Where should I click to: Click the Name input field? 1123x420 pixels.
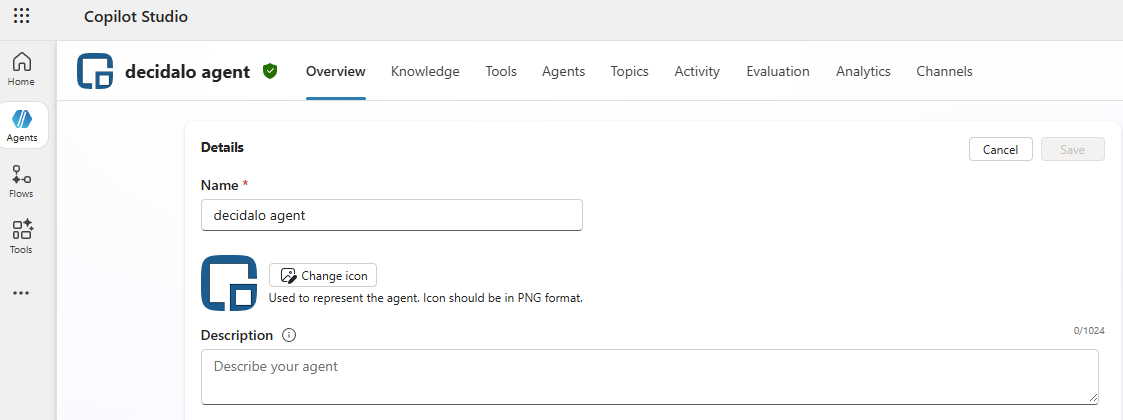click(392, 215)
